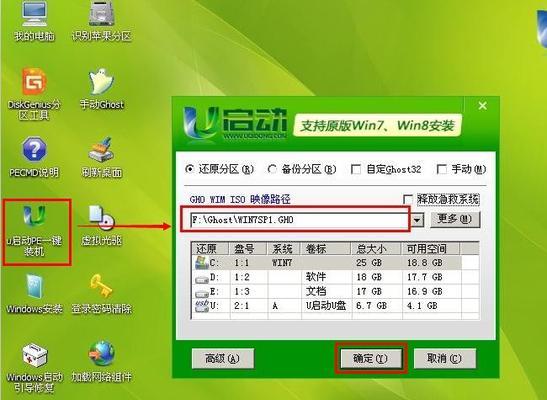This screenshot has height=400, width=547.
Task: Select the 备份分区(B) radio button
Action: [272, 169]
